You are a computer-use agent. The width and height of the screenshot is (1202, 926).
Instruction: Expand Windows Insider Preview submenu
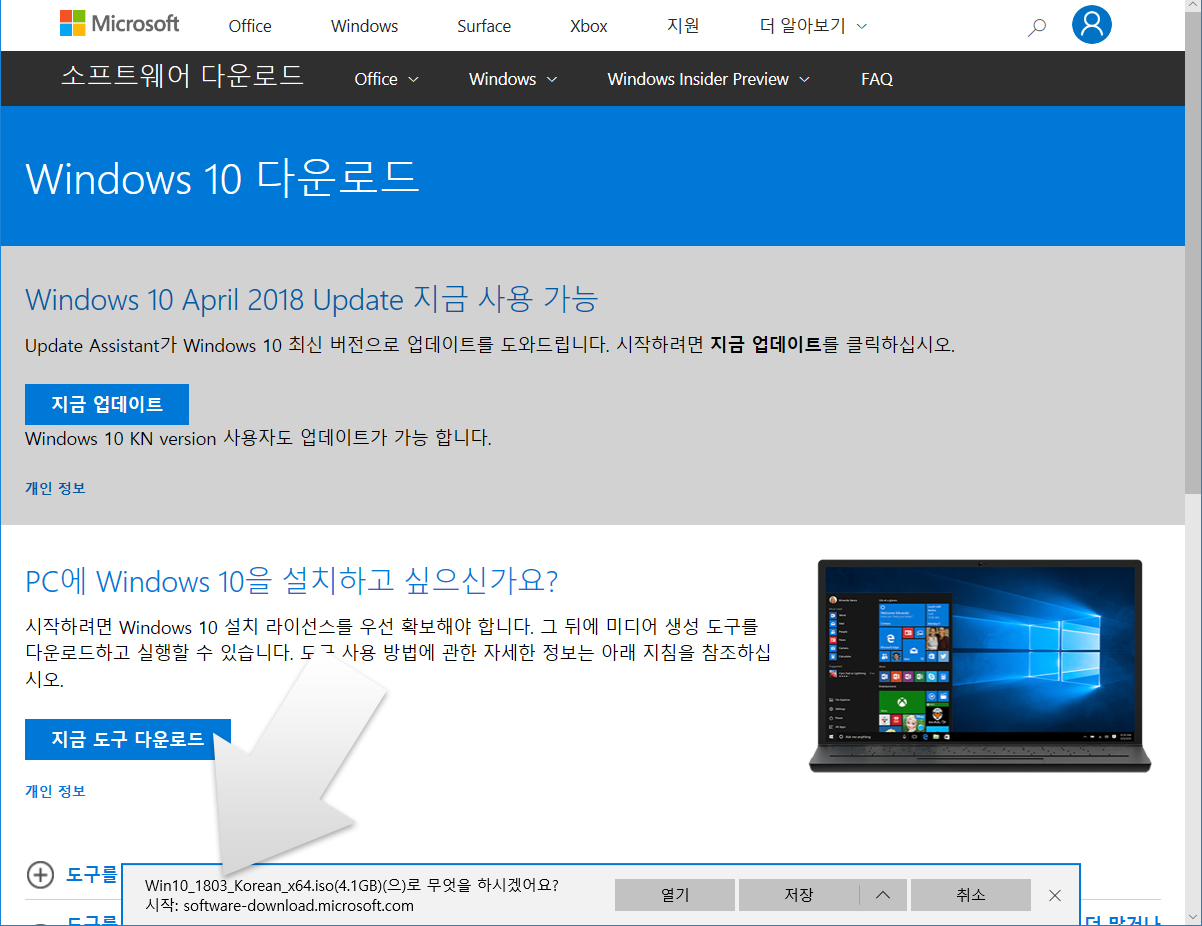click(708, 79)
